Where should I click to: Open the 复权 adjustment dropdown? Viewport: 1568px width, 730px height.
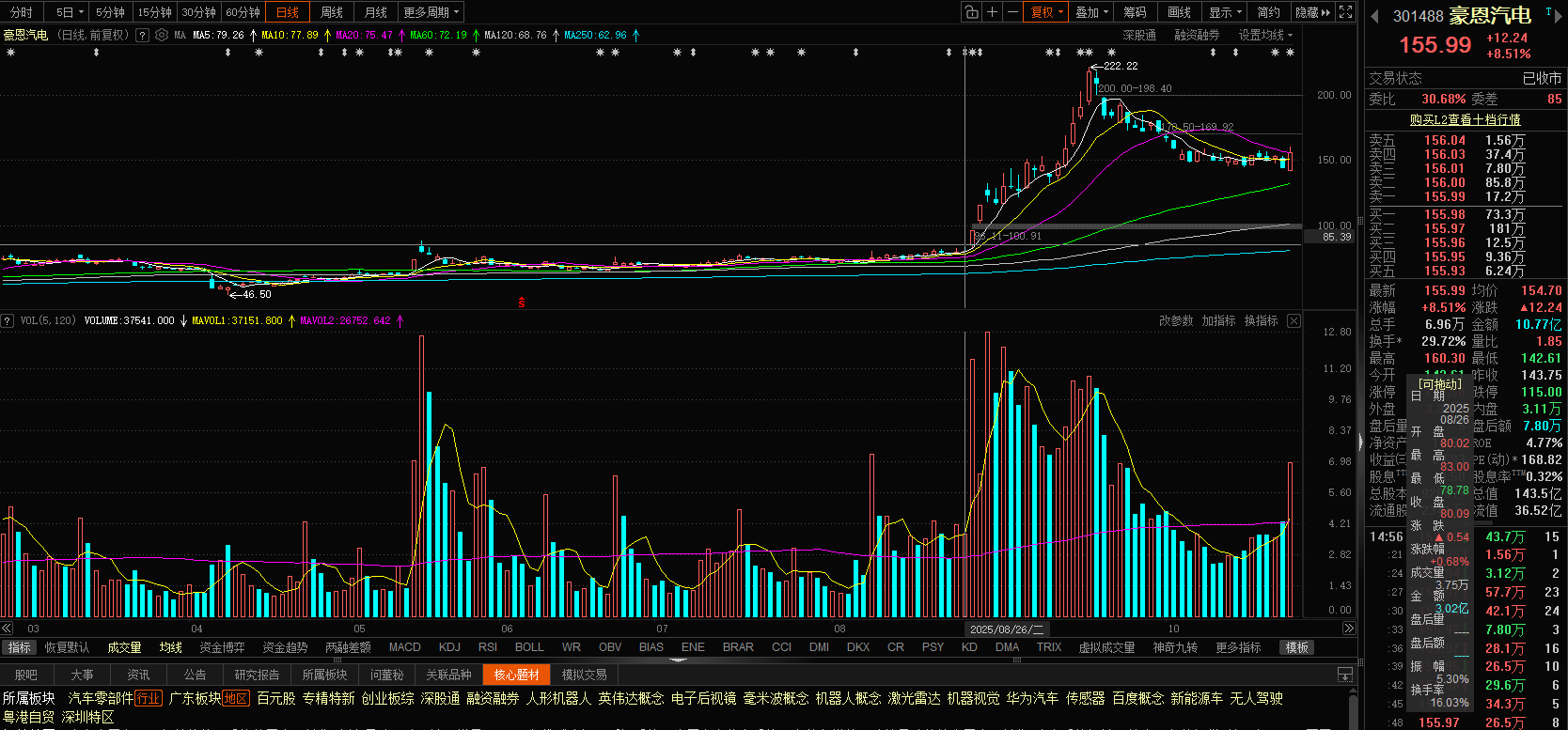coord(1047,12)
